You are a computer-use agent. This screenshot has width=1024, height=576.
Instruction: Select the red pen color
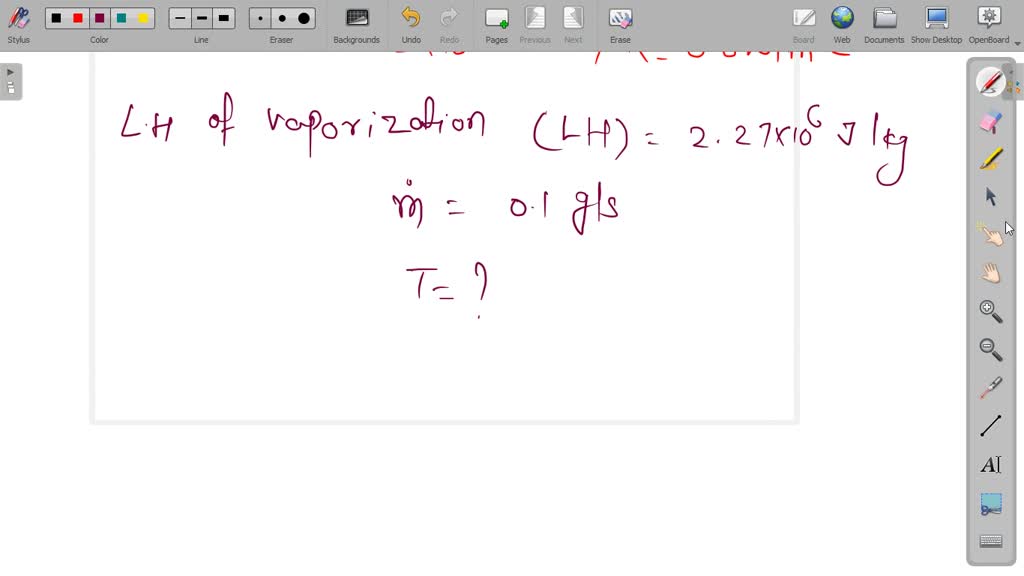[76, 17]
